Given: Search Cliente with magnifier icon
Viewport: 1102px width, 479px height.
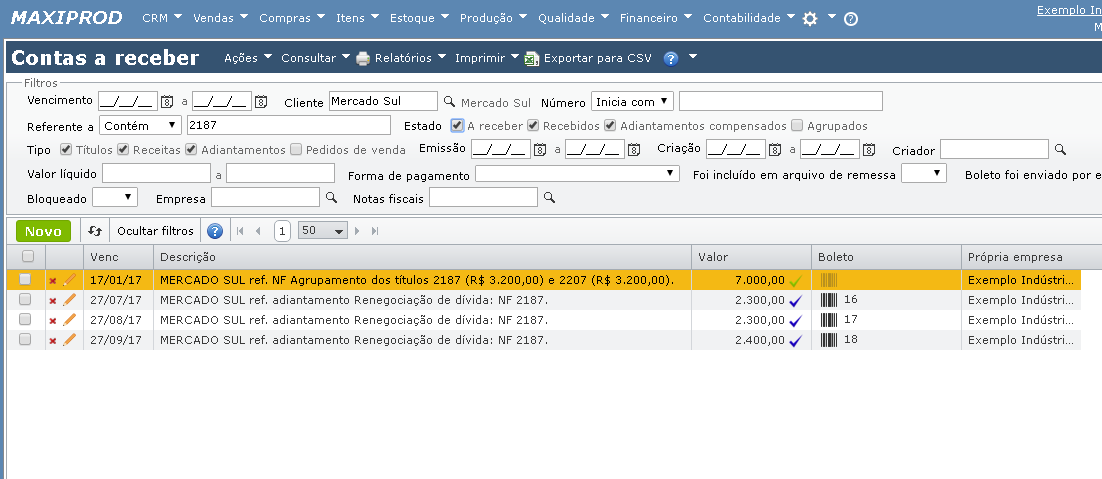Looking at the screenshot, I should (x=449, y=101).
